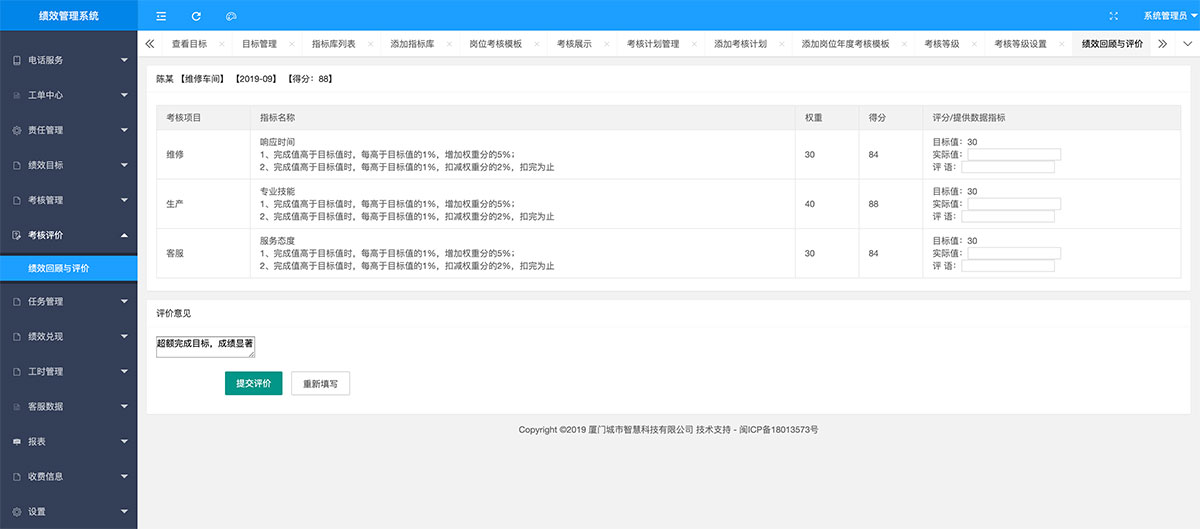Open 考核等级设置 tab

1020,44
